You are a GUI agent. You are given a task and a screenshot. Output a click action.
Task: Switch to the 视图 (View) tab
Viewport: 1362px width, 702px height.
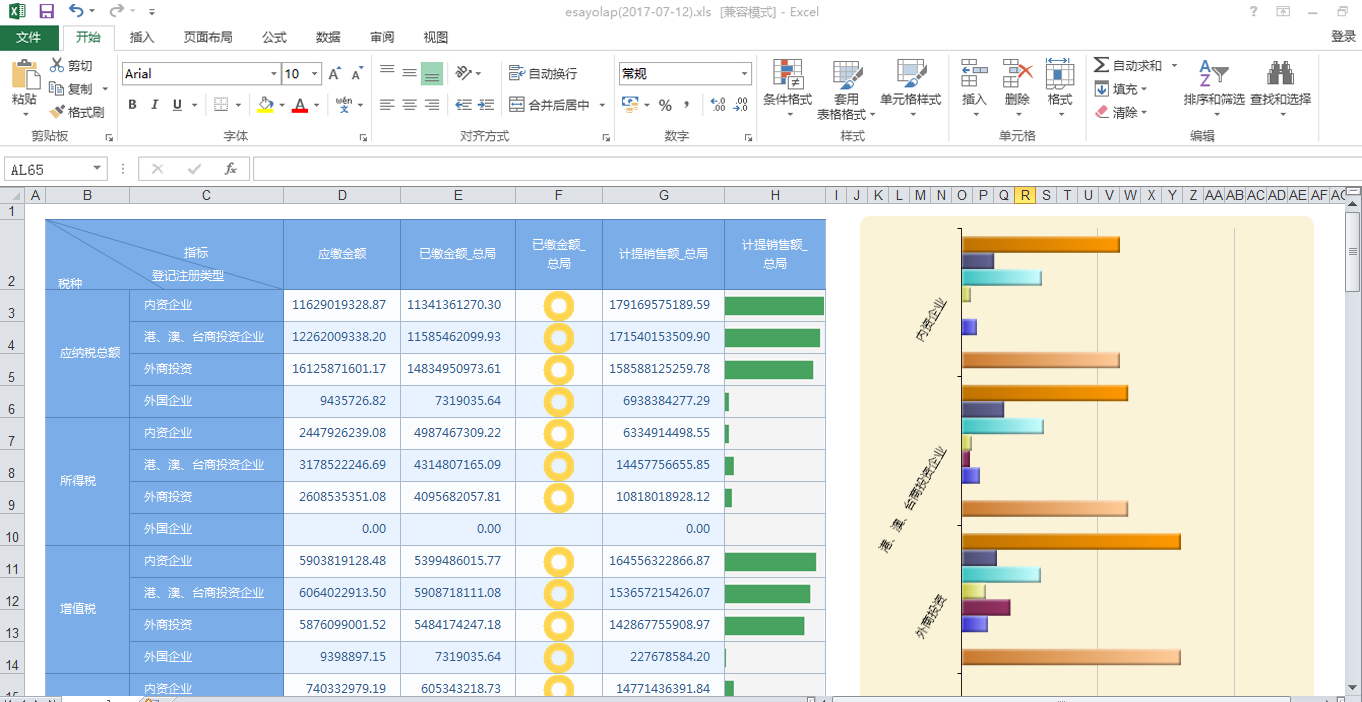point(436,37)
